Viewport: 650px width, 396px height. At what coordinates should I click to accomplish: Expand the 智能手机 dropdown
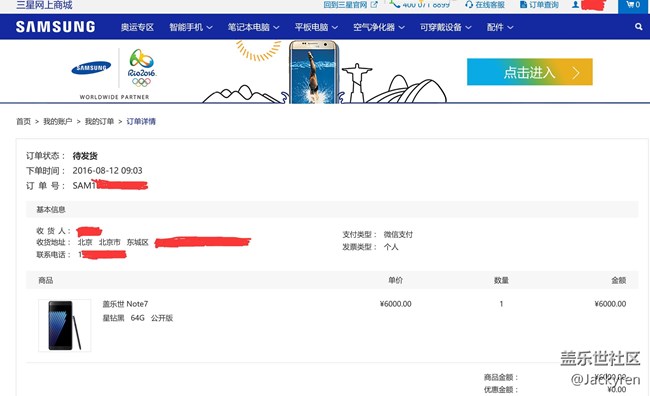coord(191,27)
